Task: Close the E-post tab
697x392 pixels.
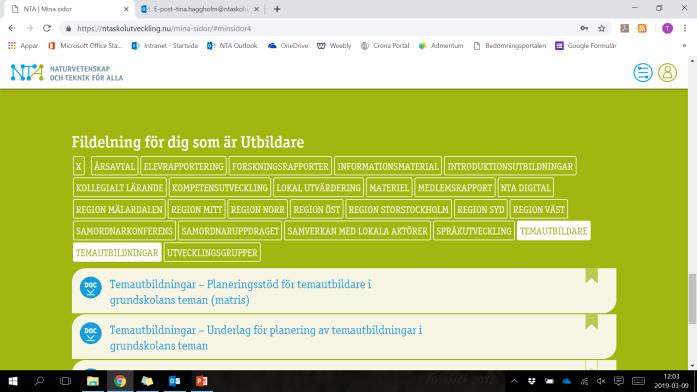Action: coord(256,9)
